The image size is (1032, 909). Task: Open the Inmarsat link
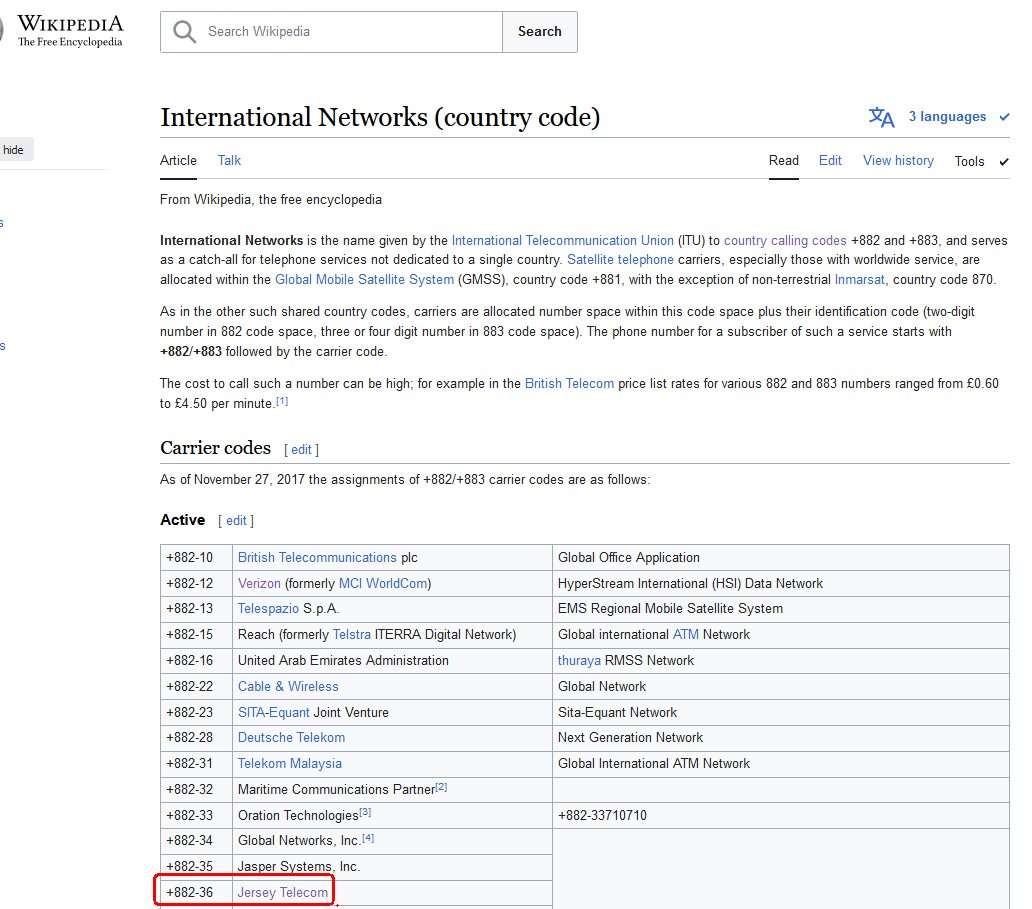click(x=860, y=279)
